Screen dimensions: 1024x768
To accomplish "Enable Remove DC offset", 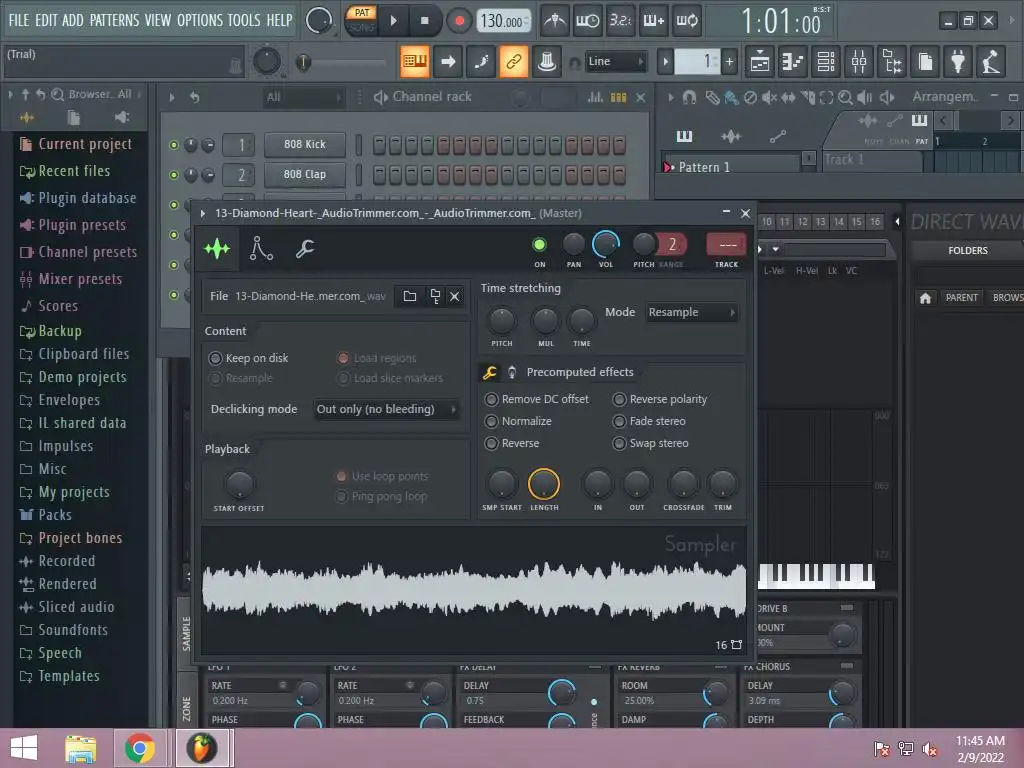I will pyautogui.click(x=537, y=399).
